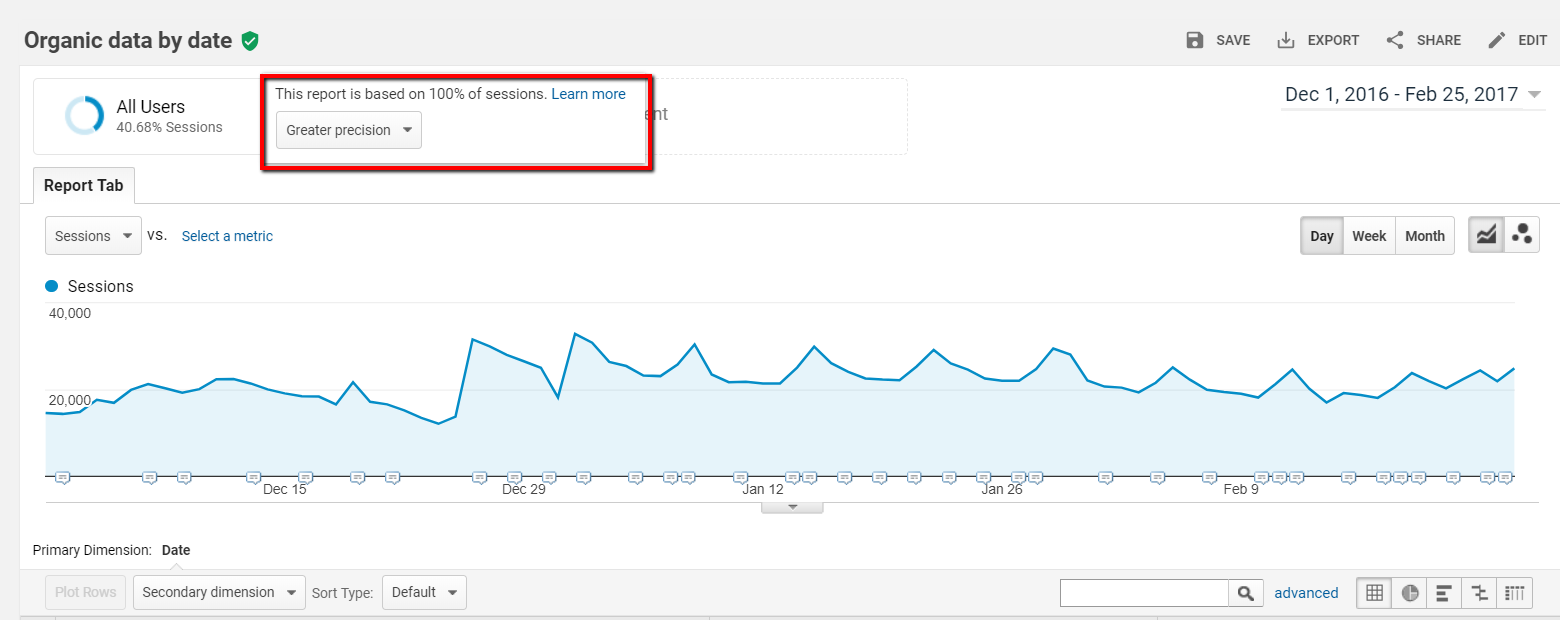Select the pie chart percentage view icon
The width and height of the screenshot is (1560, 620).
pyautogui.click(x=1410, y=593)
